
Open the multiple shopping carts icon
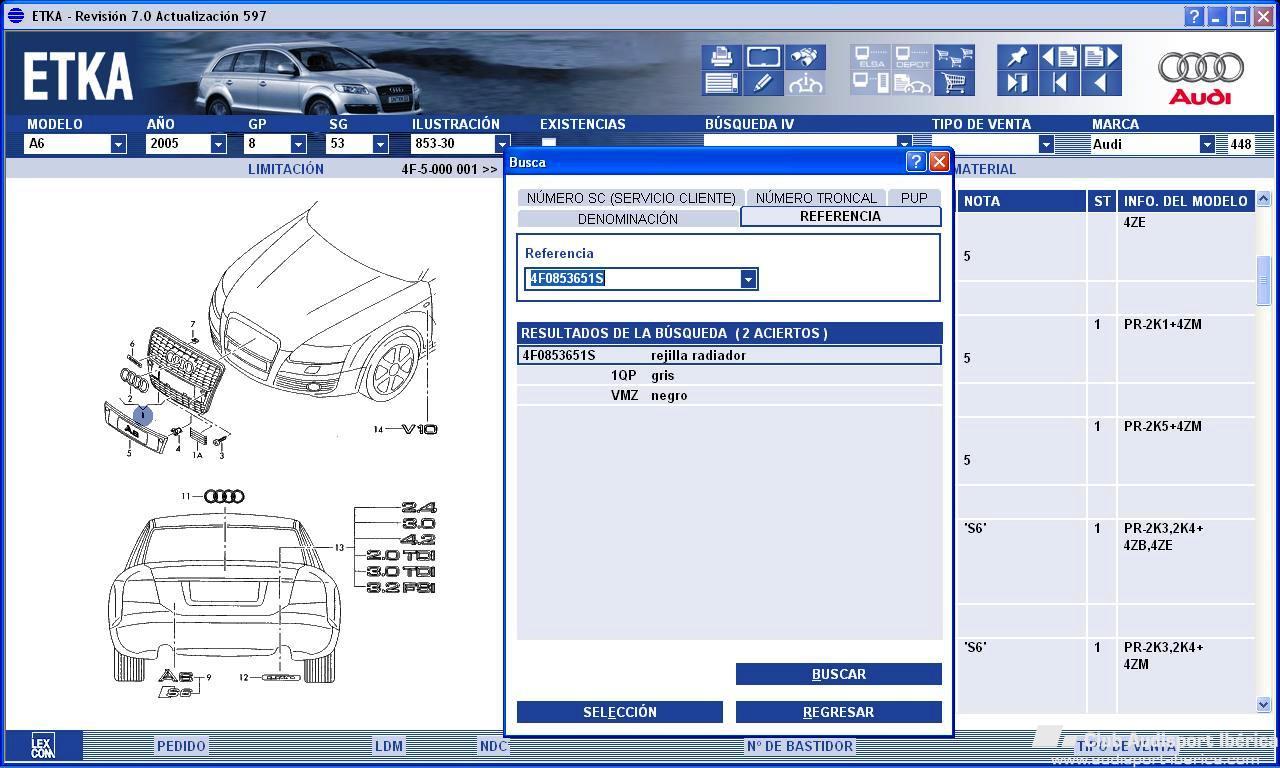pyautogui.click(x=954, y=57)
